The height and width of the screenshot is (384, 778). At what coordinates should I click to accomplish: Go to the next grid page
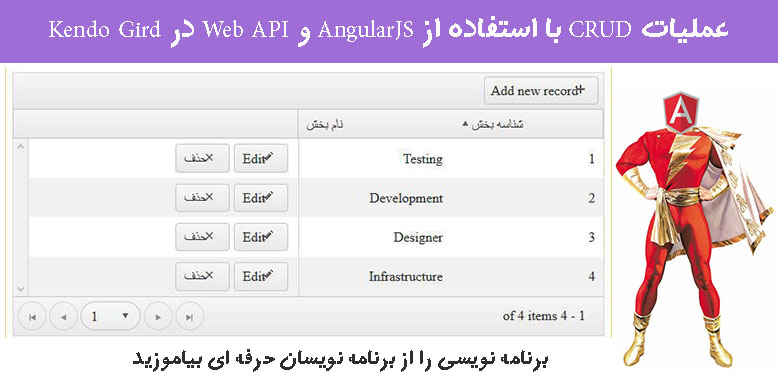point(158,317)
